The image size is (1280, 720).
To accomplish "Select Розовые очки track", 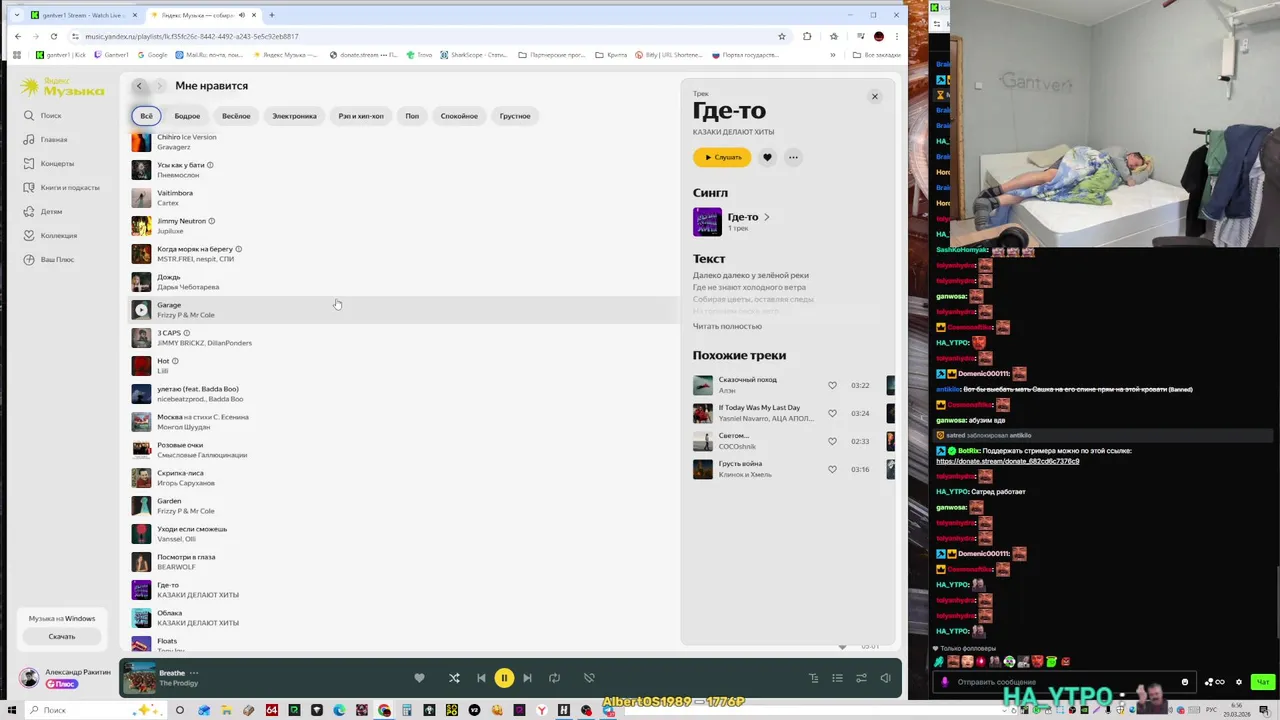I will pos(180,445).
